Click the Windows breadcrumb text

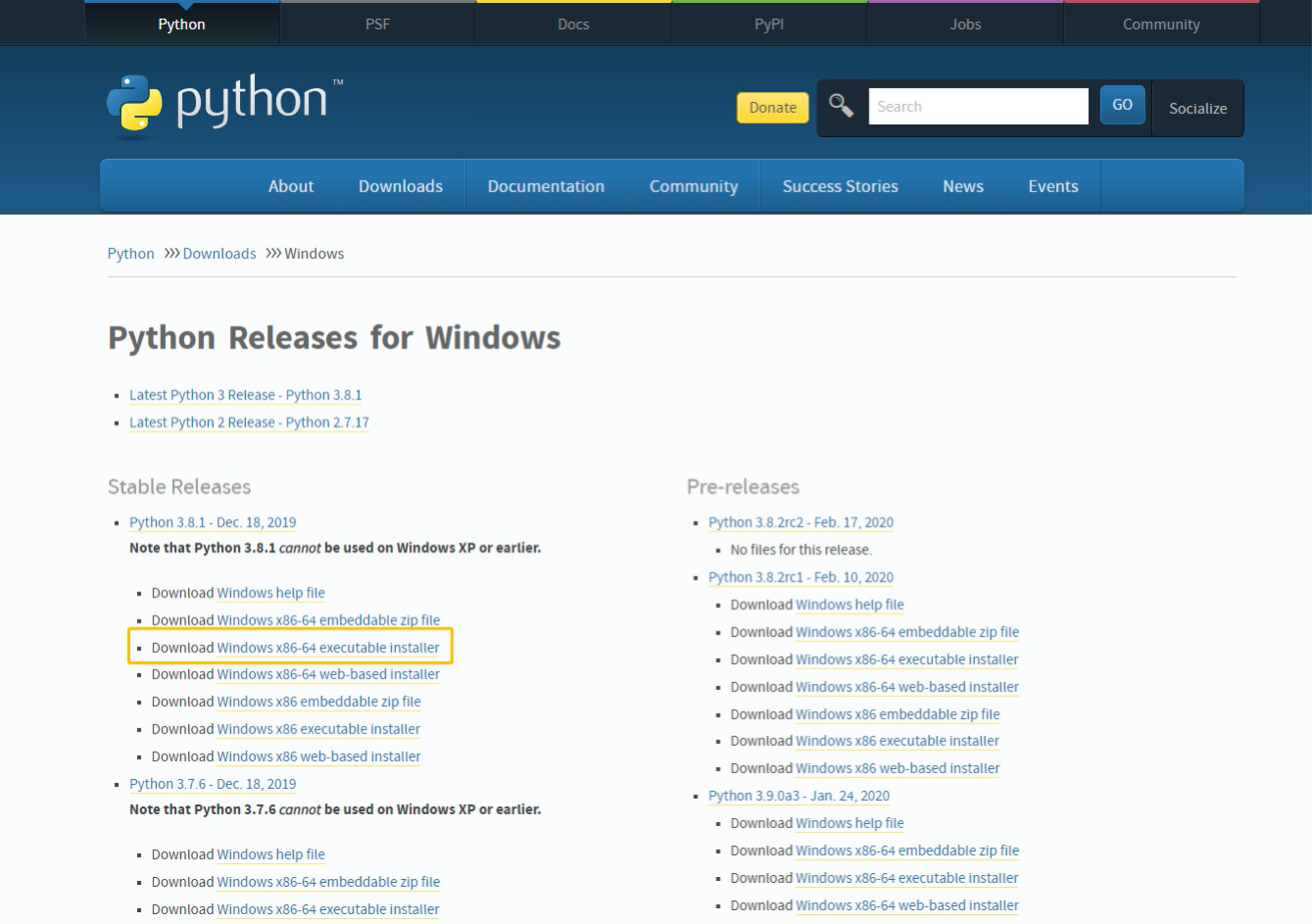click(x=315, y=254)
